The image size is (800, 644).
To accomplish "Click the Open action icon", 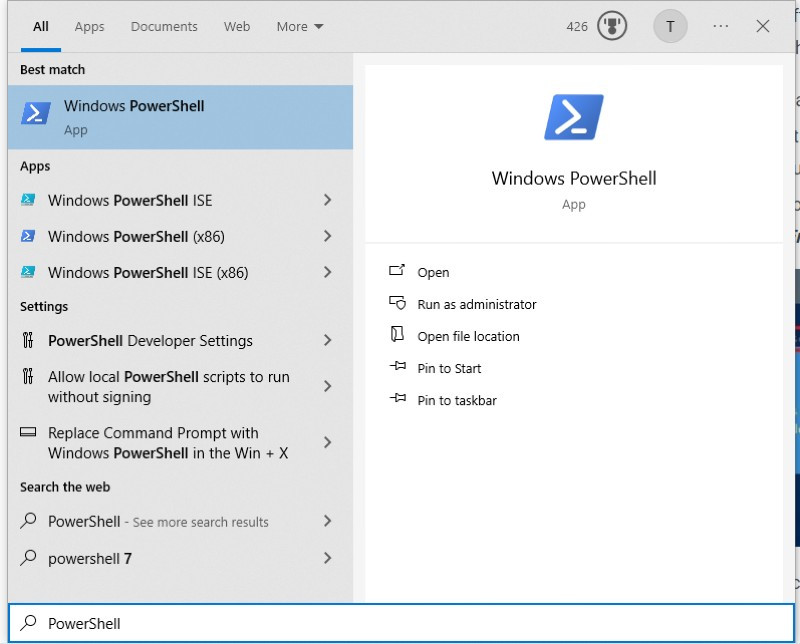I will pos(397,270).
